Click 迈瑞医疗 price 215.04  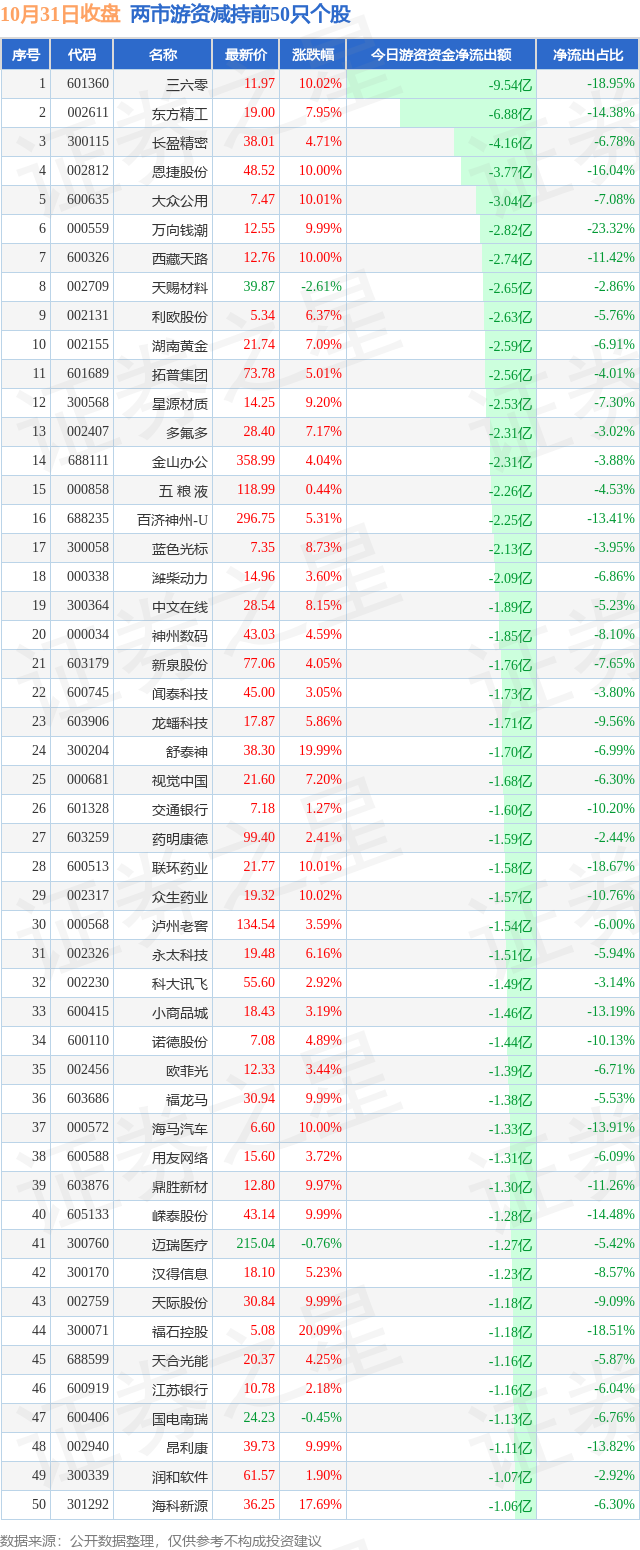(255, 1244)
